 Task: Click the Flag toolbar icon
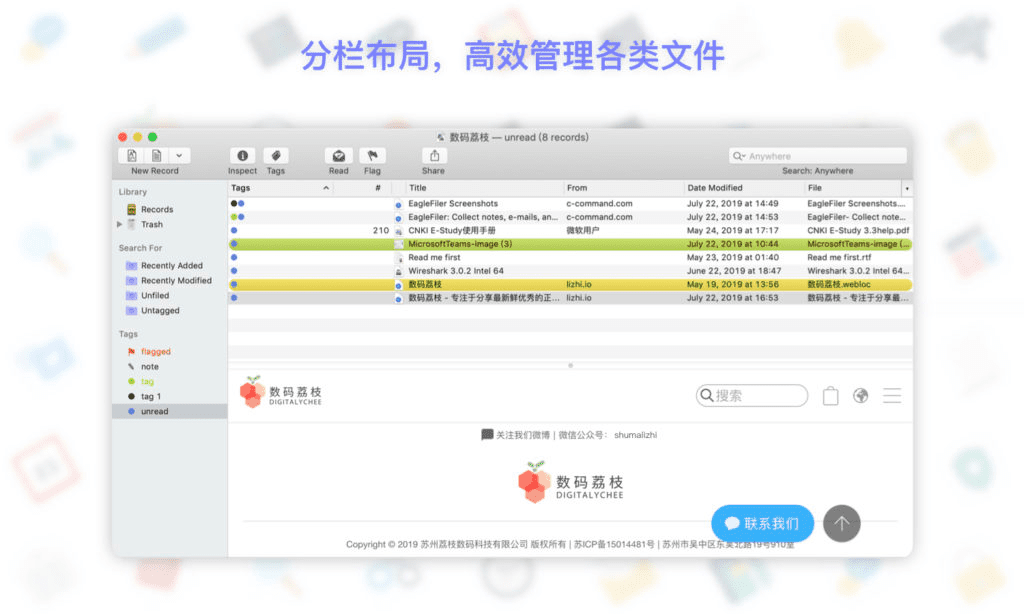372,155
